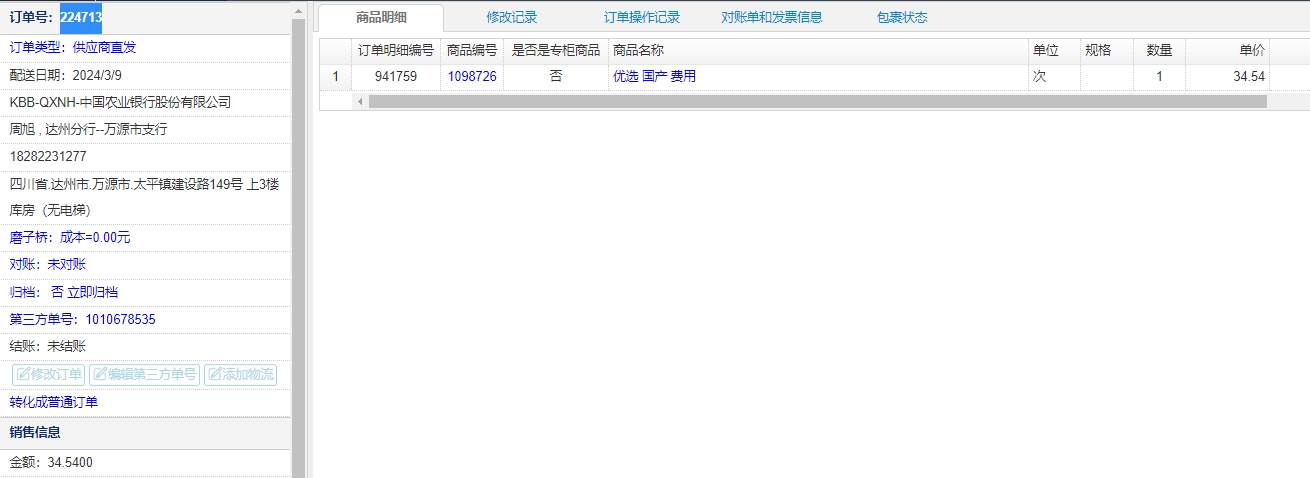1310x478 pixels.
Task: Click product name 优选 国产 费用
Action: [654, 76]
